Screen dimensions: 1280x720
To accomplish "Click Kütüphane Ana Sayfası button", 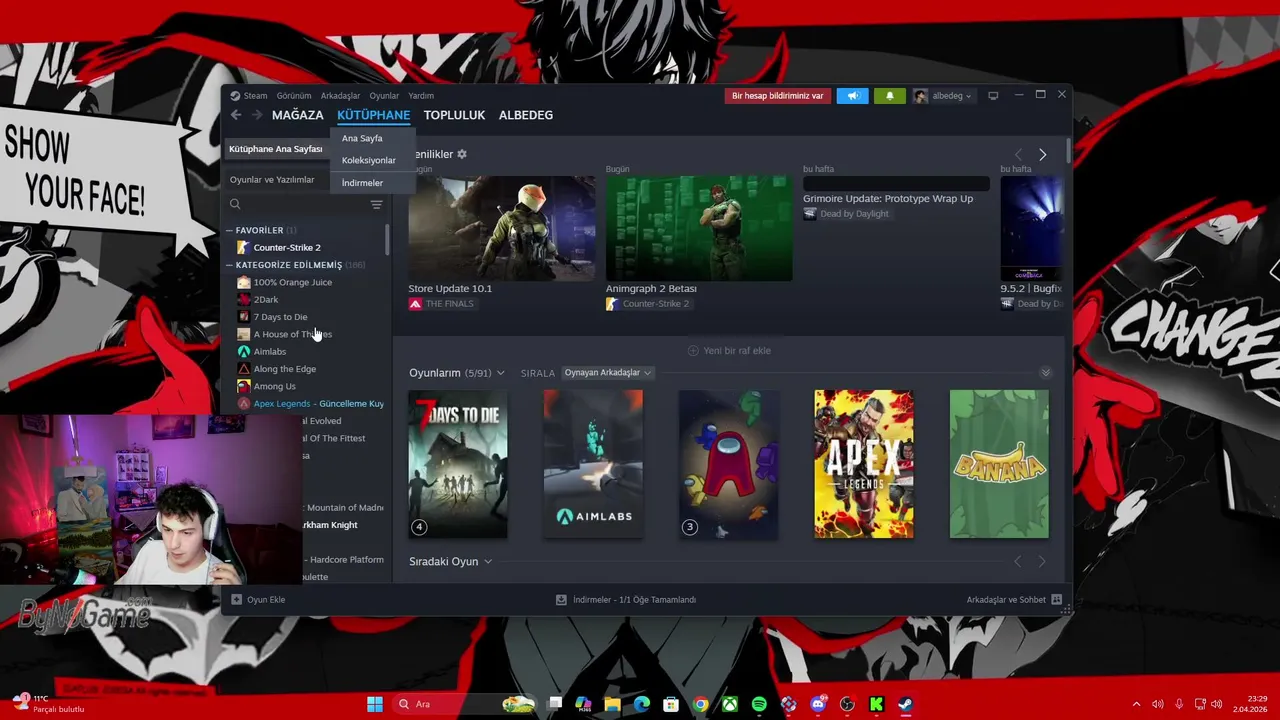I will pyautogui.click(x=276, y=149).
